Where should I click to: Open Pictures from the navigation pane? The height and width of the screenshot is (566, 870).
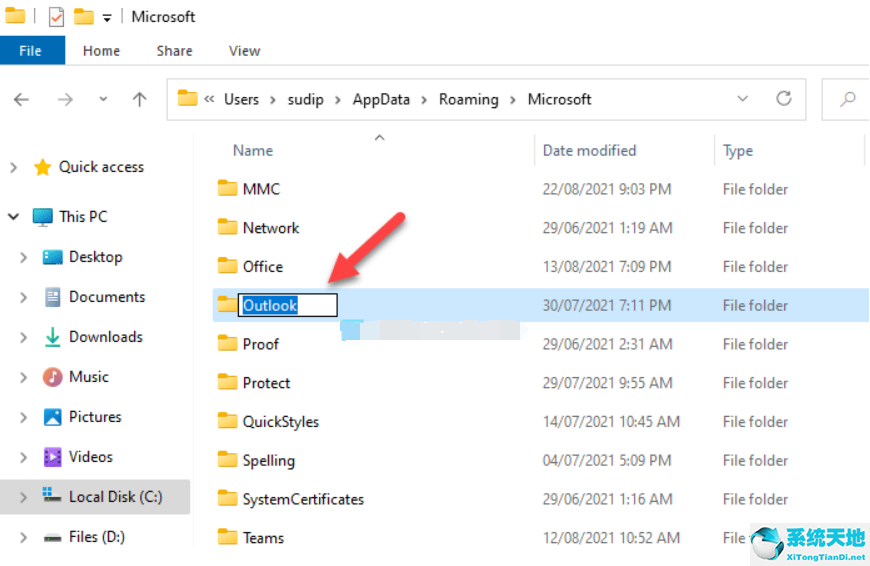point(95,417)
